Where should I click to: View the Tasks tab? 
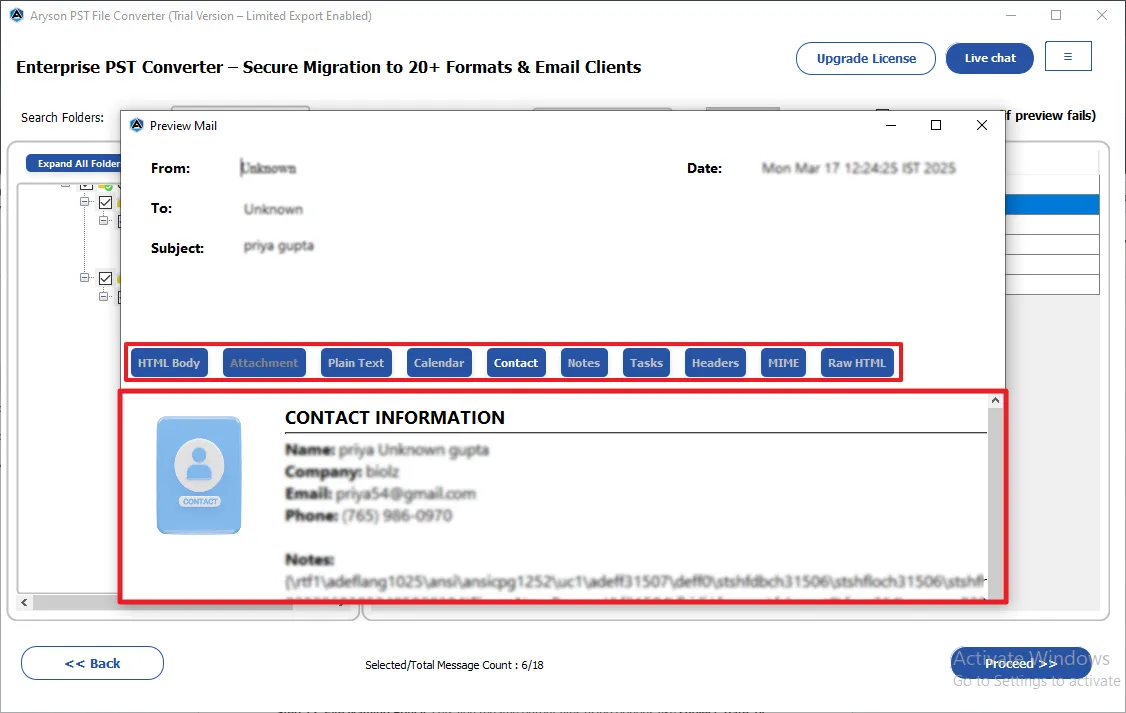click(x=646, y=363)
